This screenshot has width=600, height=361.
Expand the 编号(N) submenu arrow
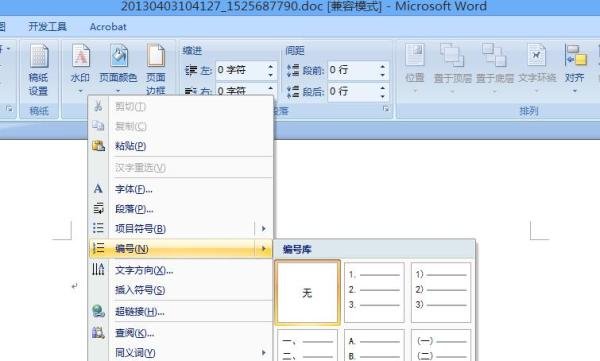pyautogui.click(x=264, y=249)
